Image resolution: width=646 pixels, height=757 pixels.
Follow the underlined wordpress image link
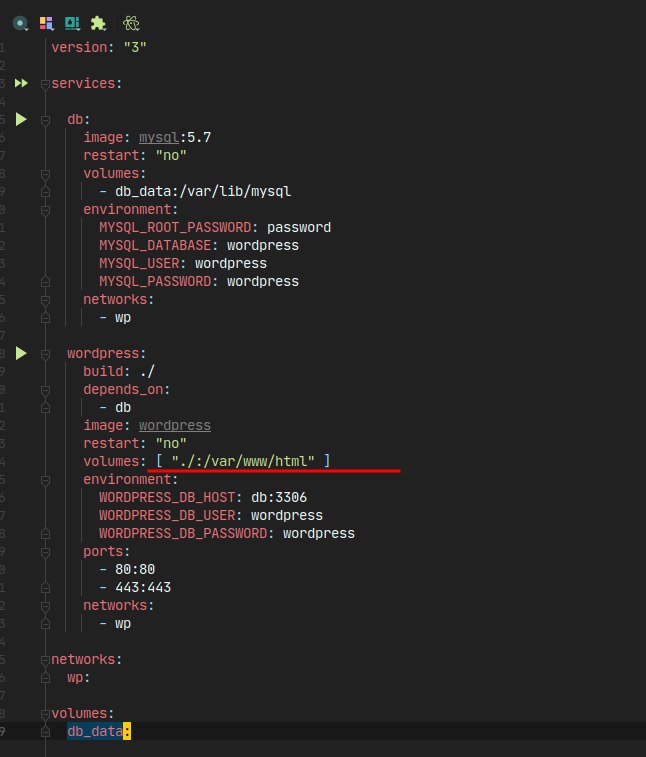(175, 425)
